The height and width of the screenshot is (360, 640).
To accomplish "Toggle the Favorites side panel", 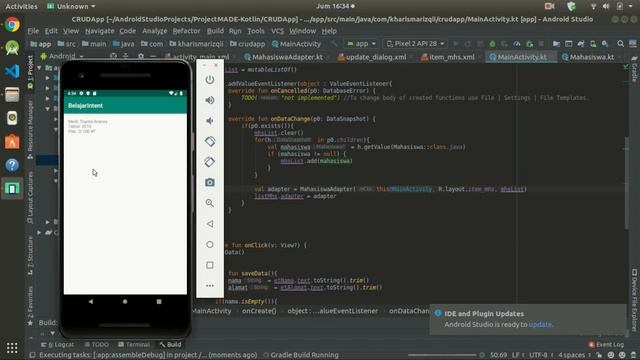I will click(30, 305).
